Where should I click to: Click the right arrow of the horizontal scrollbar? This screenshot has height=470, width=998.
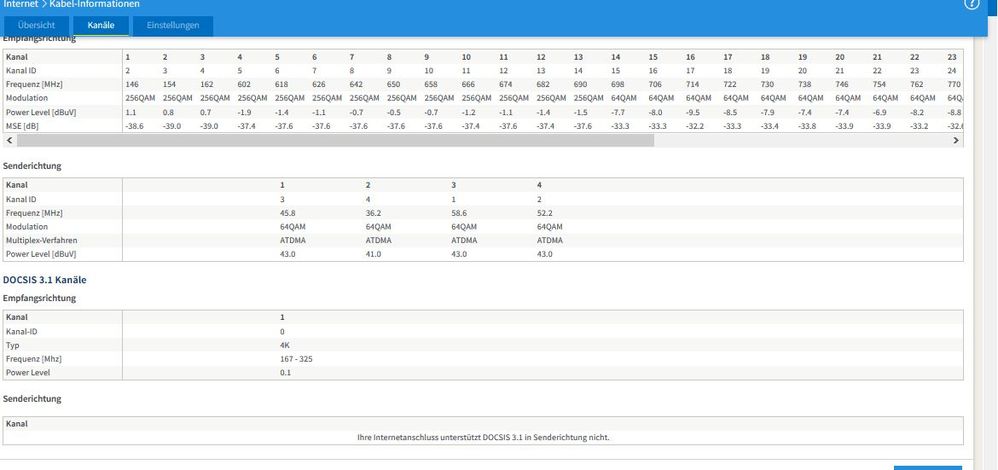click(x=956, y=140)
